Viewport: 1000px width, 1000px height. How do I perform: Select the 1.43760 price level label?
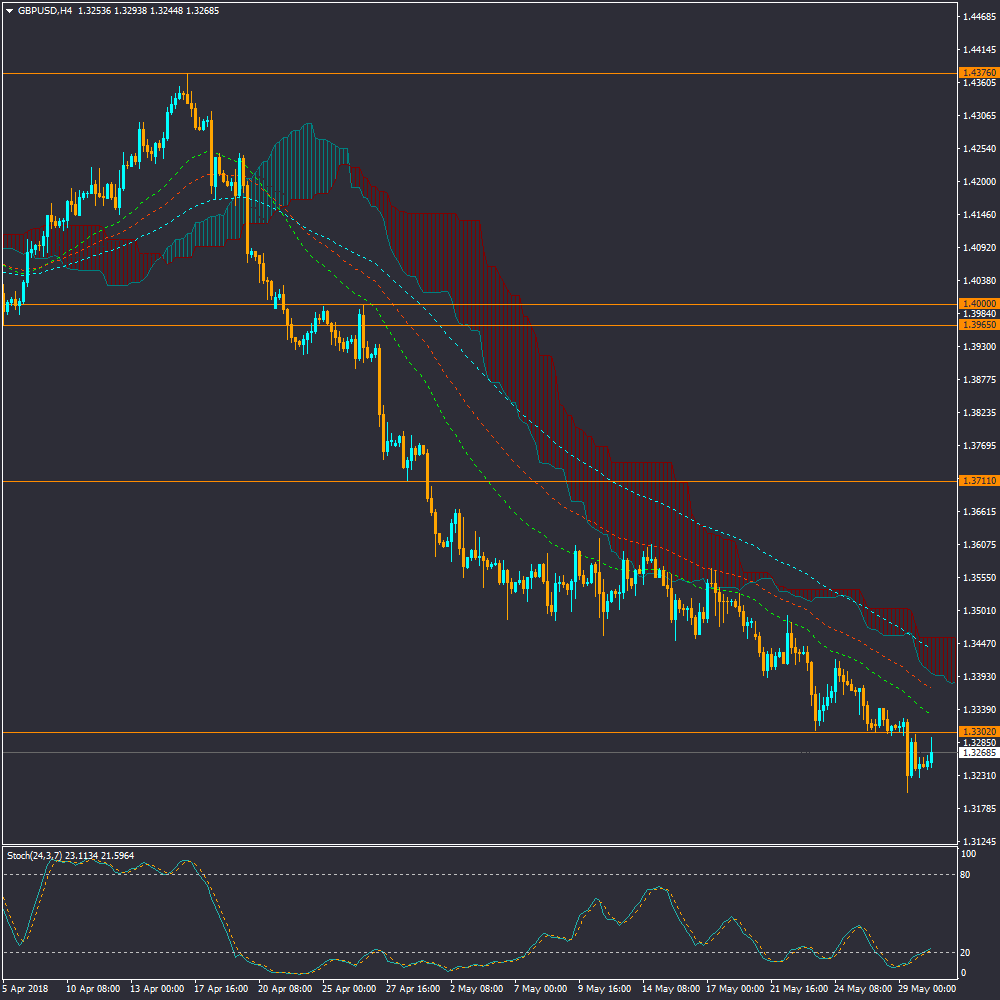click(977, 73)
